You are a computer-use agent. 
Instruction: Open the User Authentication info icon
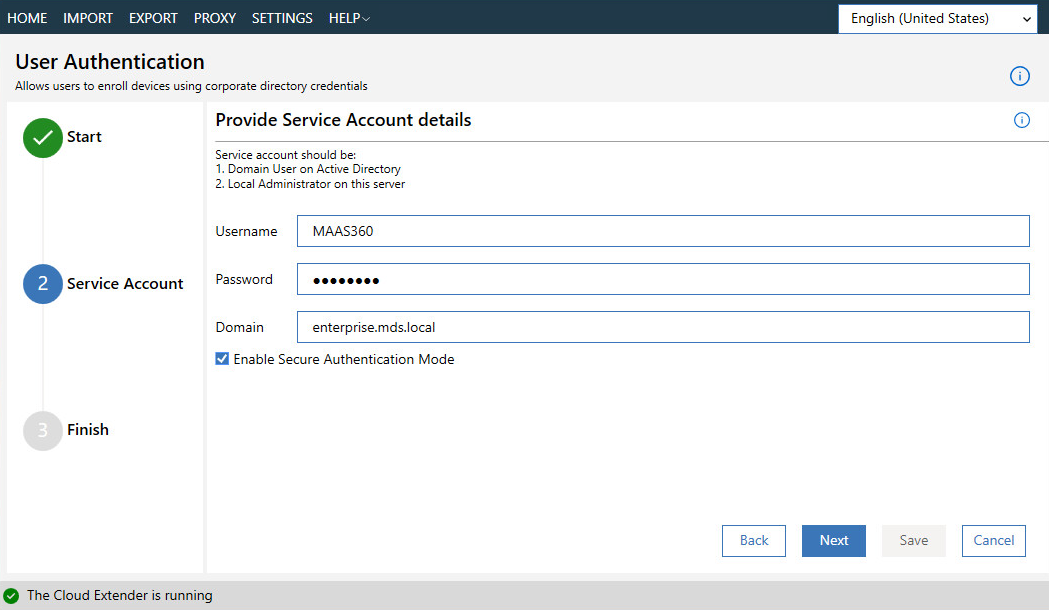(1019, 75)
